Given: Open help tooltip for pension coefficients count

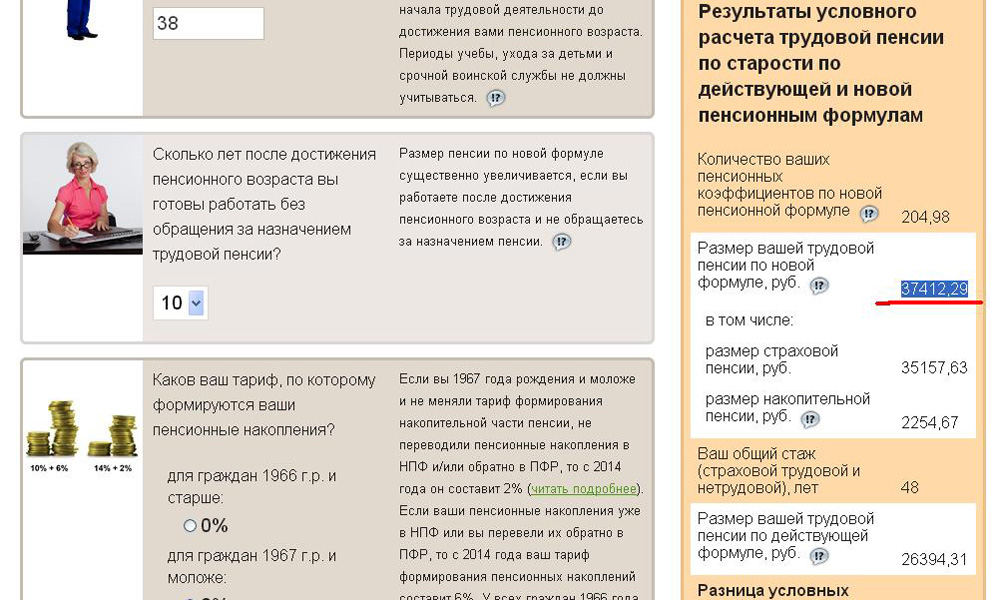Looking at the screenshot, I should (x=869, y=213).
